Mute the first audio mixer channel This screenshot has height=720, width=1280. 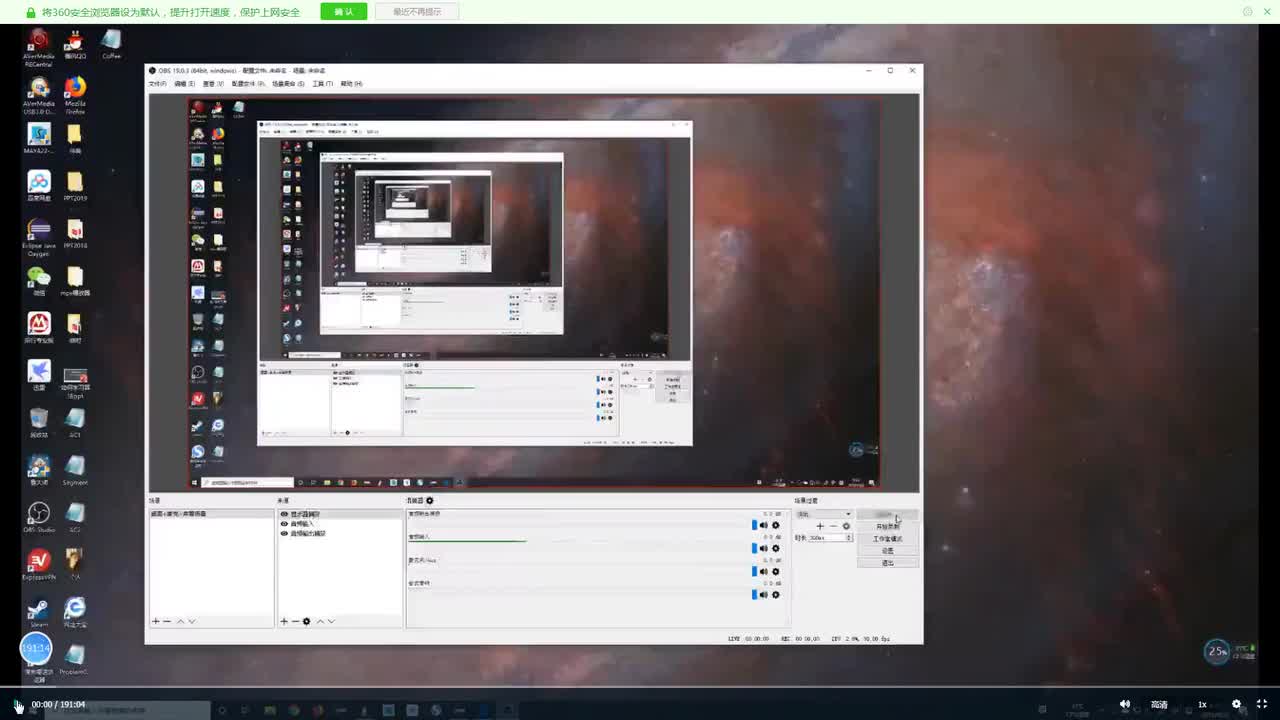(763, 525)
